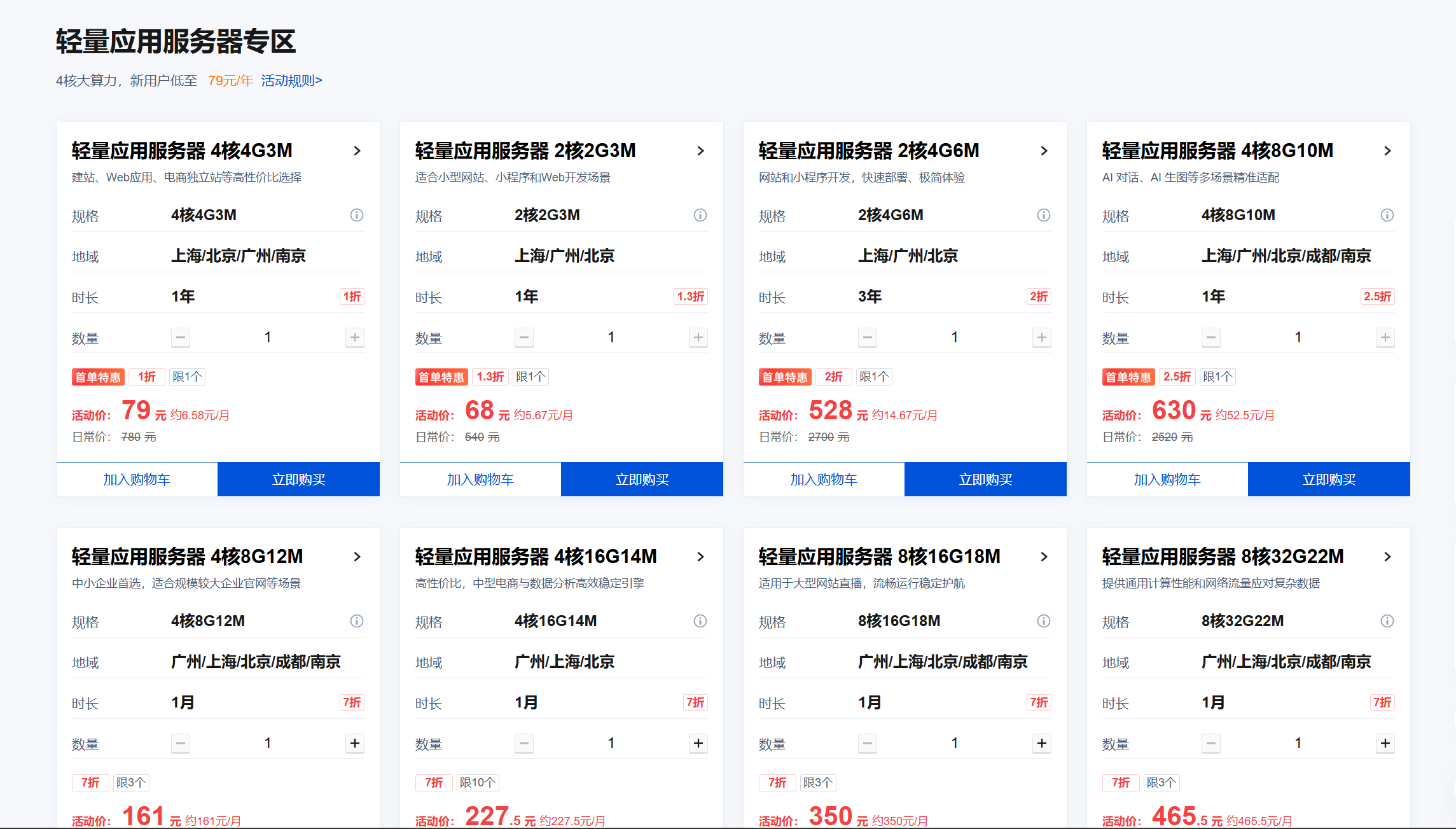Increase quantity for 8核32G22M server

1385,743
